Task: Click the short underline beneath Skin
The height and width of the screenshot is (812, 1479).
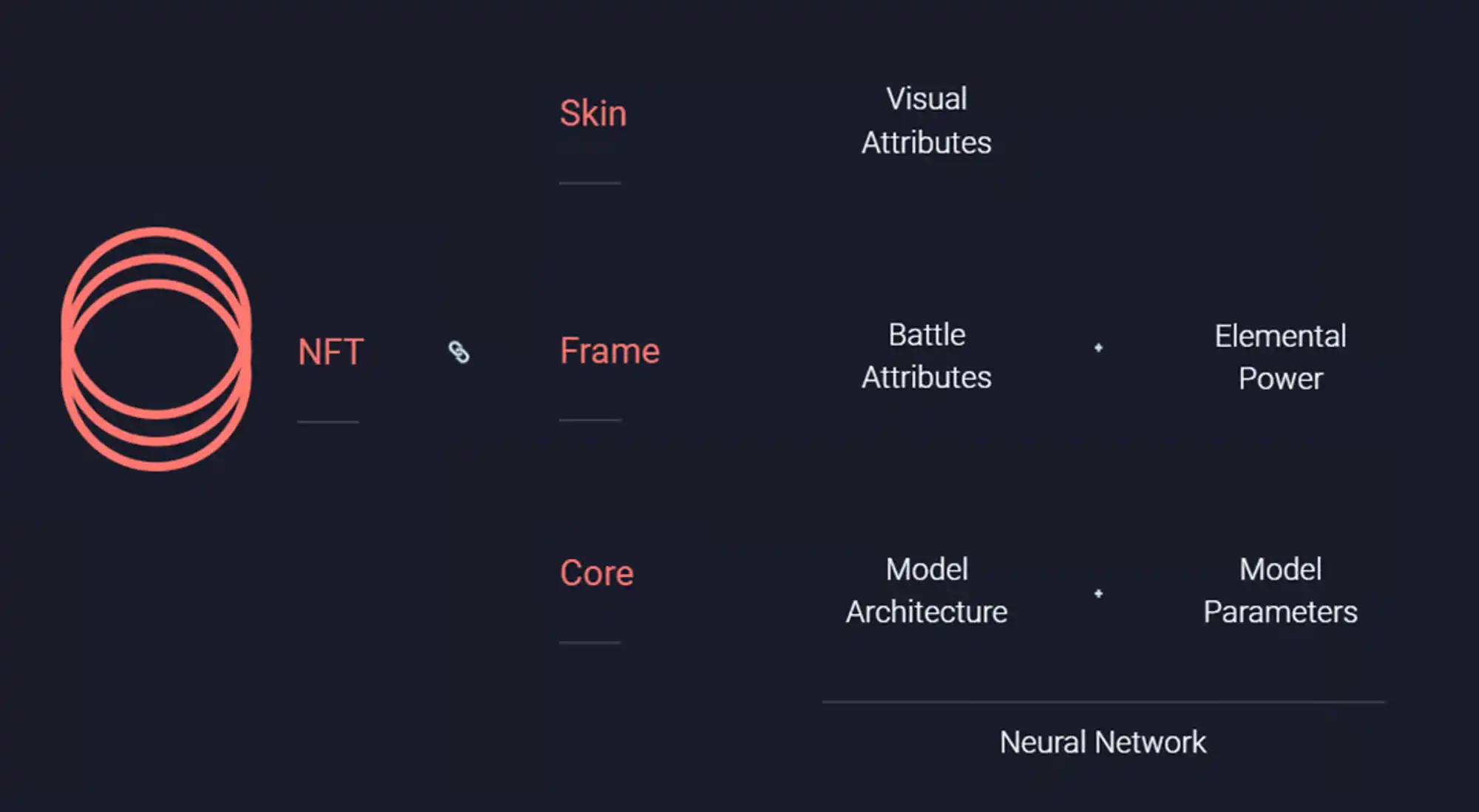Action: pos(589,183)
